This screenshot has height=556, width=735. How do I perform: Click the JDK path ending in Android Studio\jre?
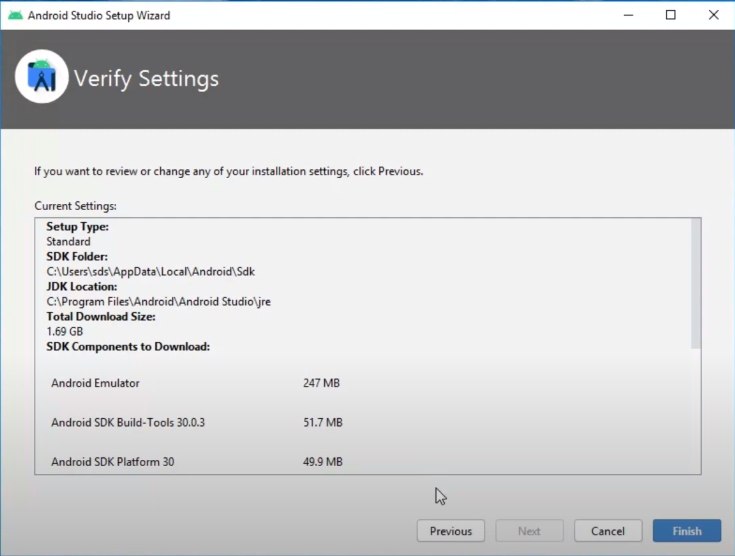pyautogui.click(x=158, y=301)
